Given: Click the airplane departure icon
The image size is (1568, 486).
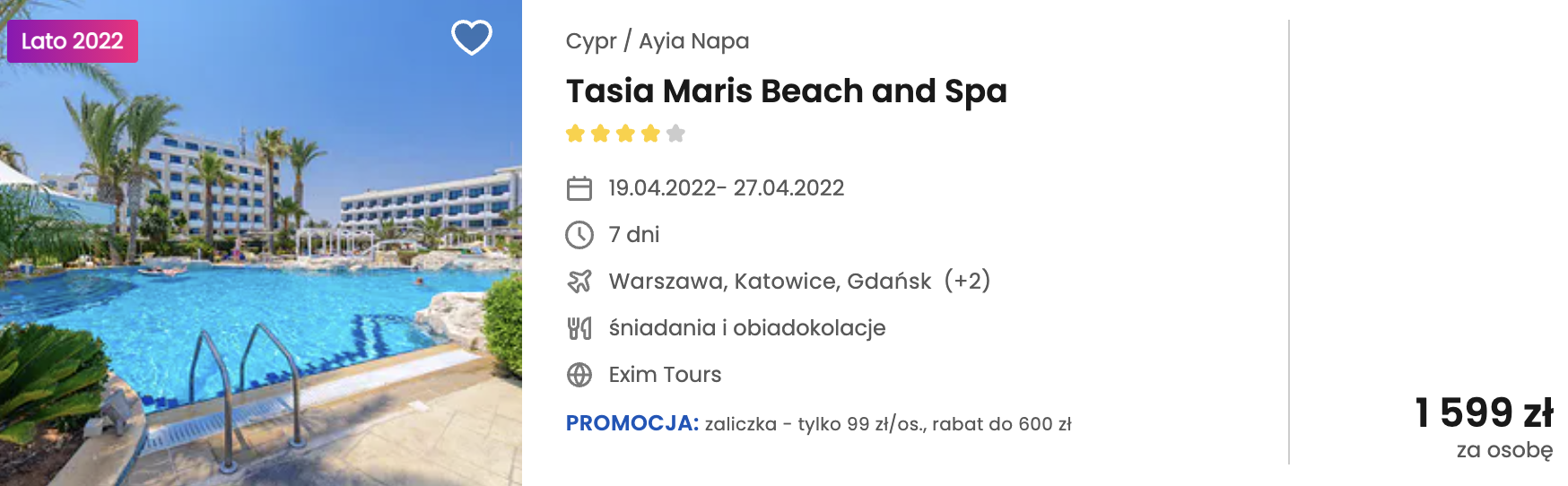Looking at the screenshot, I should (579, 282).
